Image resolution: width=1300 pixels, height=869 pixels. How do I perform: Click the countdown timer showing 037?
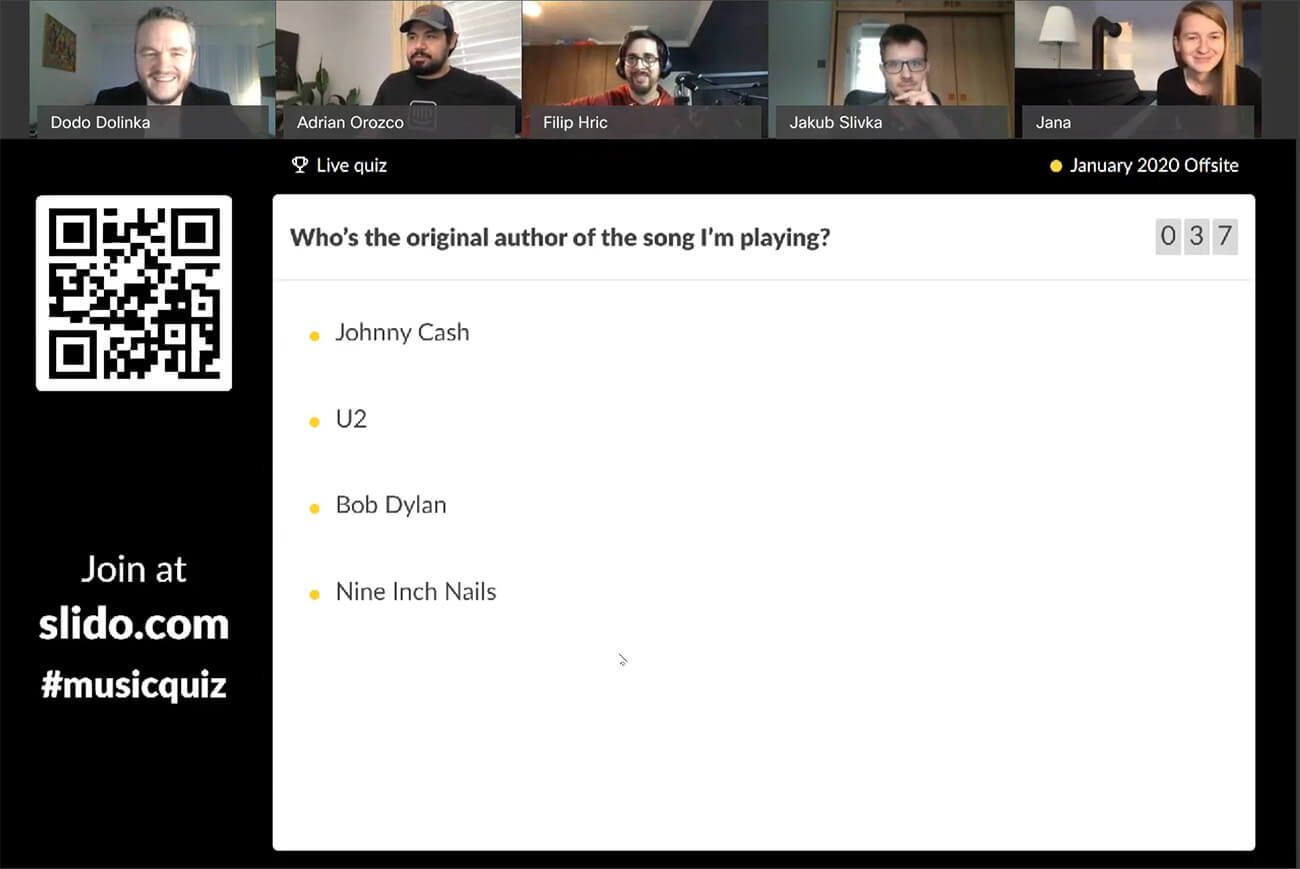(x=1196, y=237)
